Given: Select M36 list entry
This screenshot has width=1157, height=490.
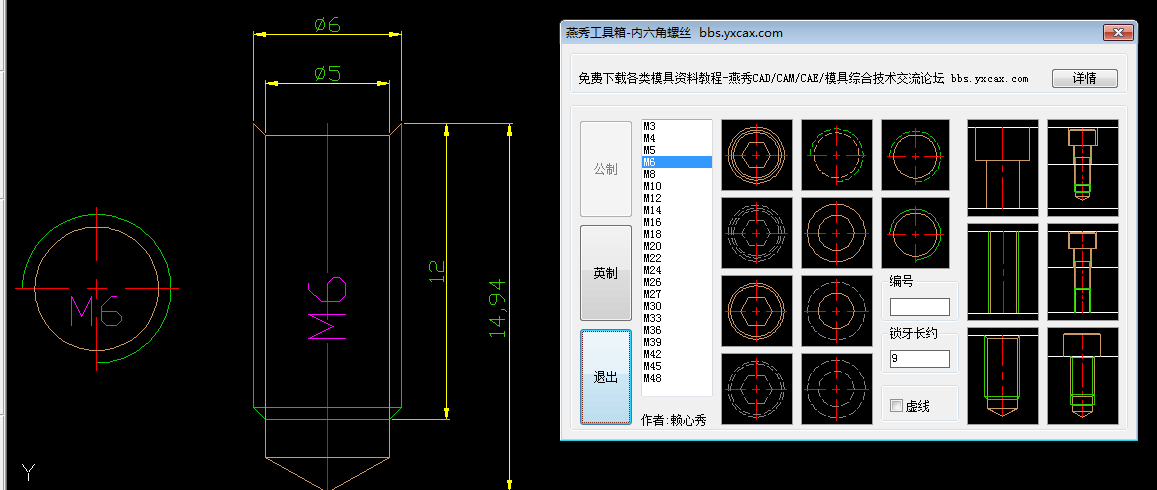Looking at the screenshot, I should click(x=677, y=330).
